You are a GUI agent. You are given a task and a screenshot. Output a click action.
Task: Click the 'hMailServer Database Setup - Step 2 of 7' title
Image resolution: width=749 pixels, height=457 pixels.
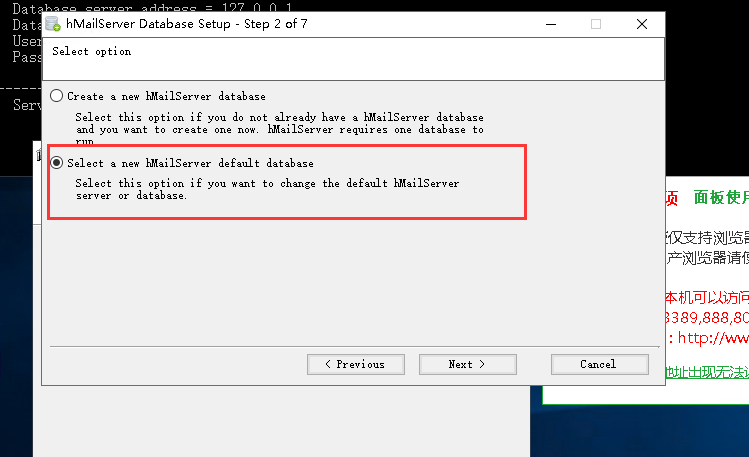(186, 24)
